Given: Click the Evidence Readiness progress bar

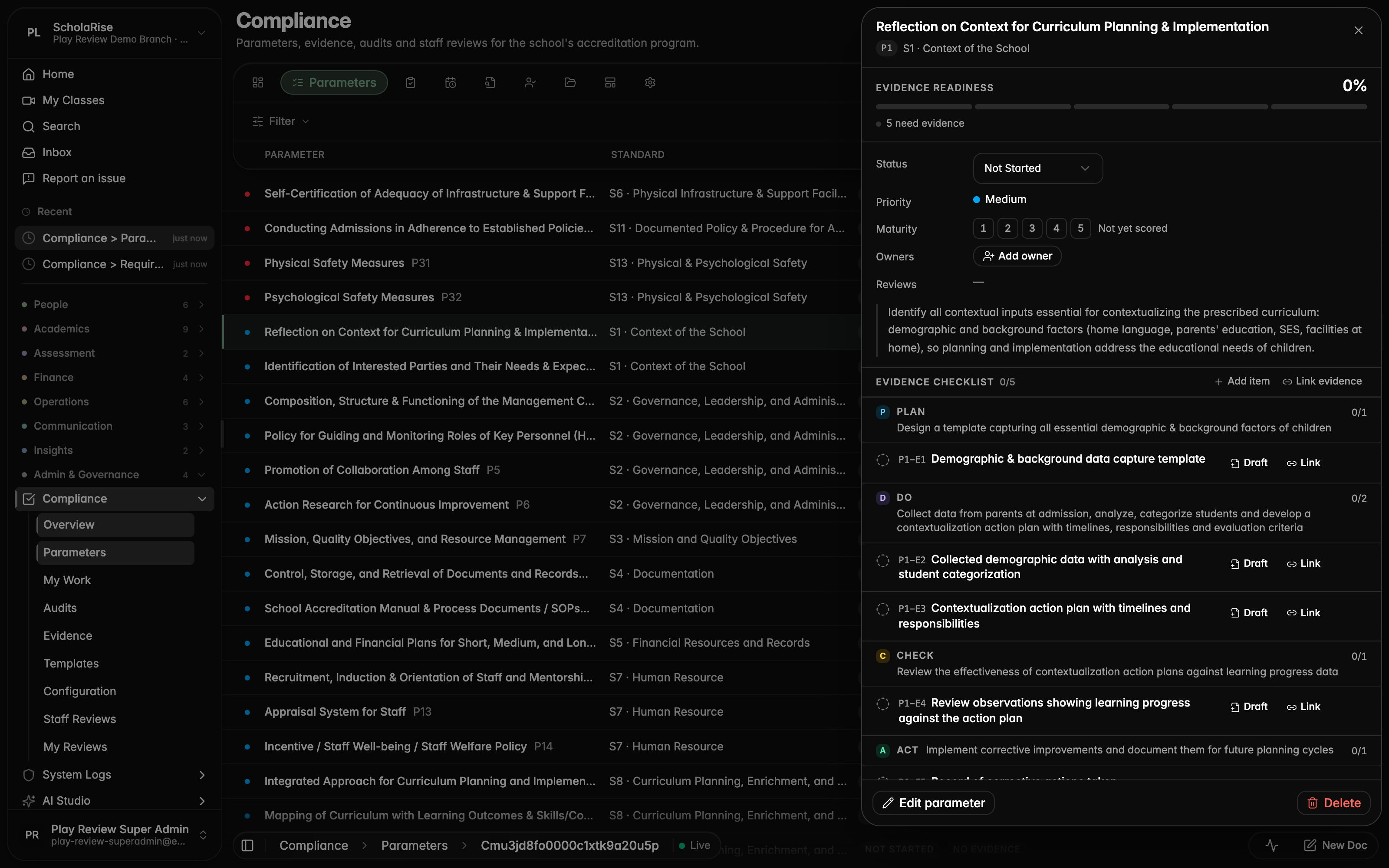Looking at the screenshot, I should 1121,107.
